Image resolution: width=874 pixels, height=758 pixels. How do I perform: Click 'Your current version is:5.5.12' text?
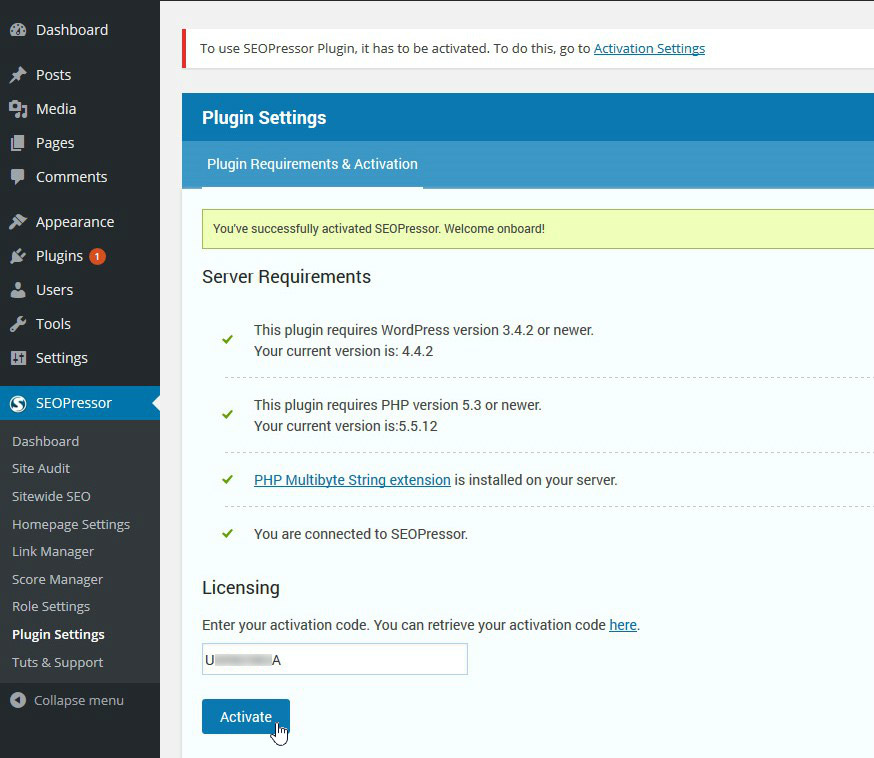pos(346,426)
